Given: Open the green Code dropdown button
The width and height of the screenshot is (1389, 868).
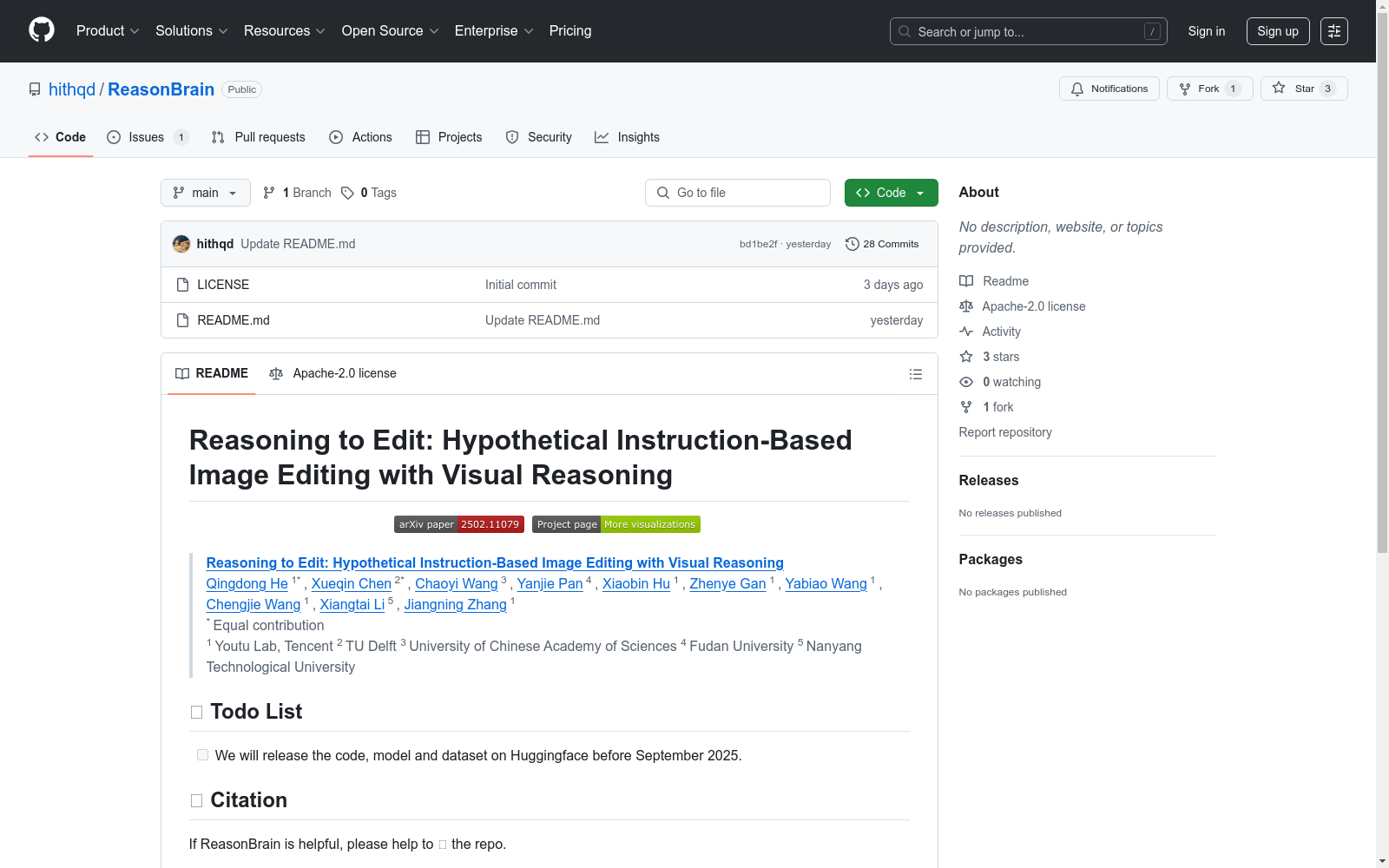Looking at the screenshot, I should pos(892,193).
